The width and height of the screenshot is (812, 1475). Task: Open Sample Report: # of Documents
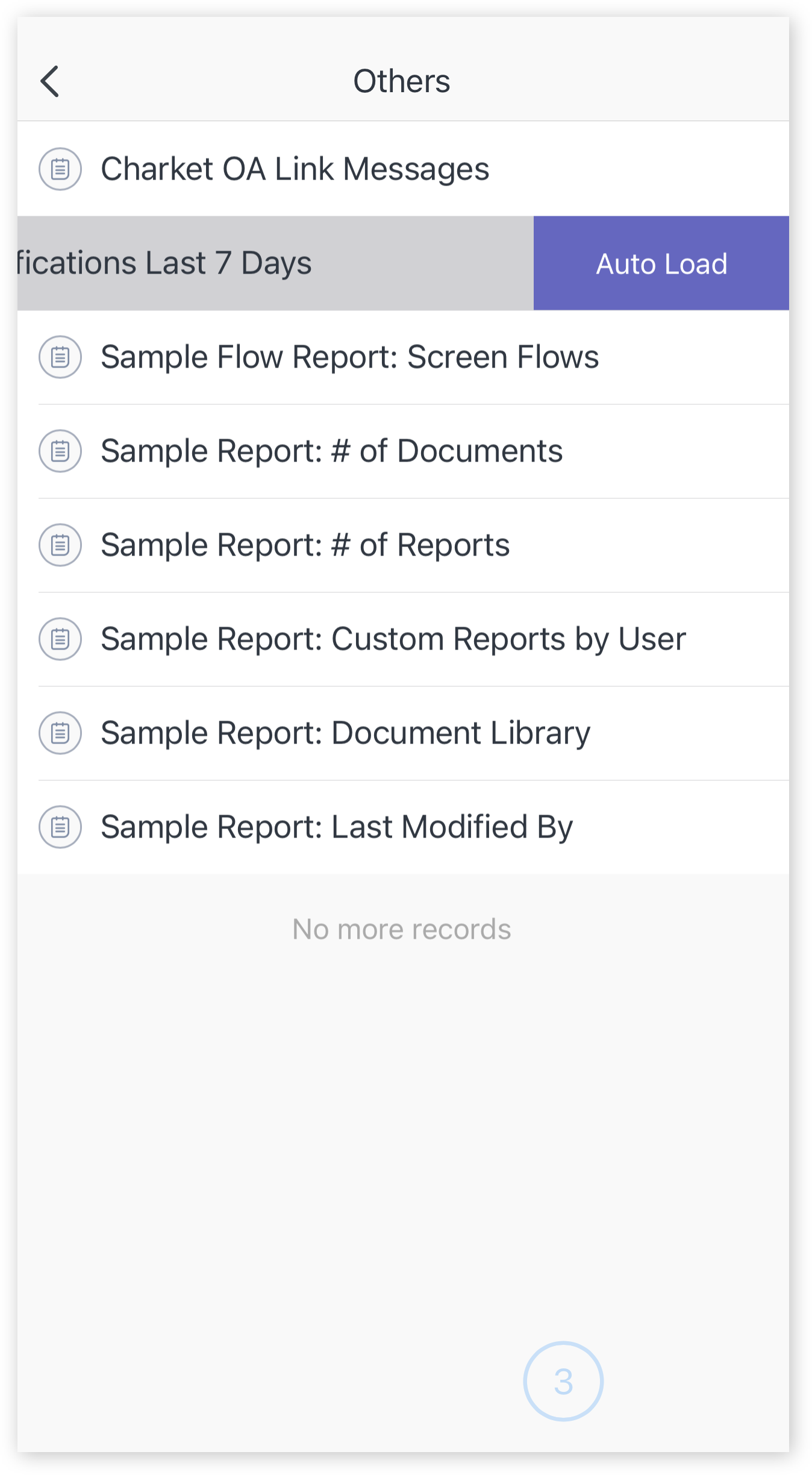(x=331, y=451)
